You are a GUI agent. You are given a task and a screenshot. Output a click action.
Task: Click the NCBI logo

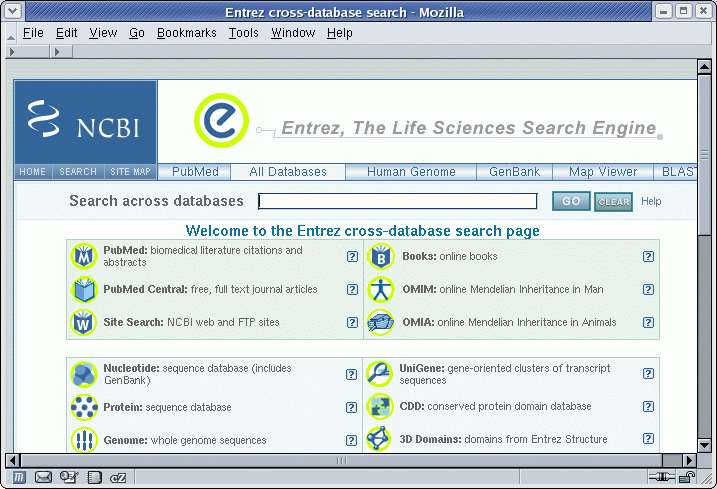click(x=86, y=122)
